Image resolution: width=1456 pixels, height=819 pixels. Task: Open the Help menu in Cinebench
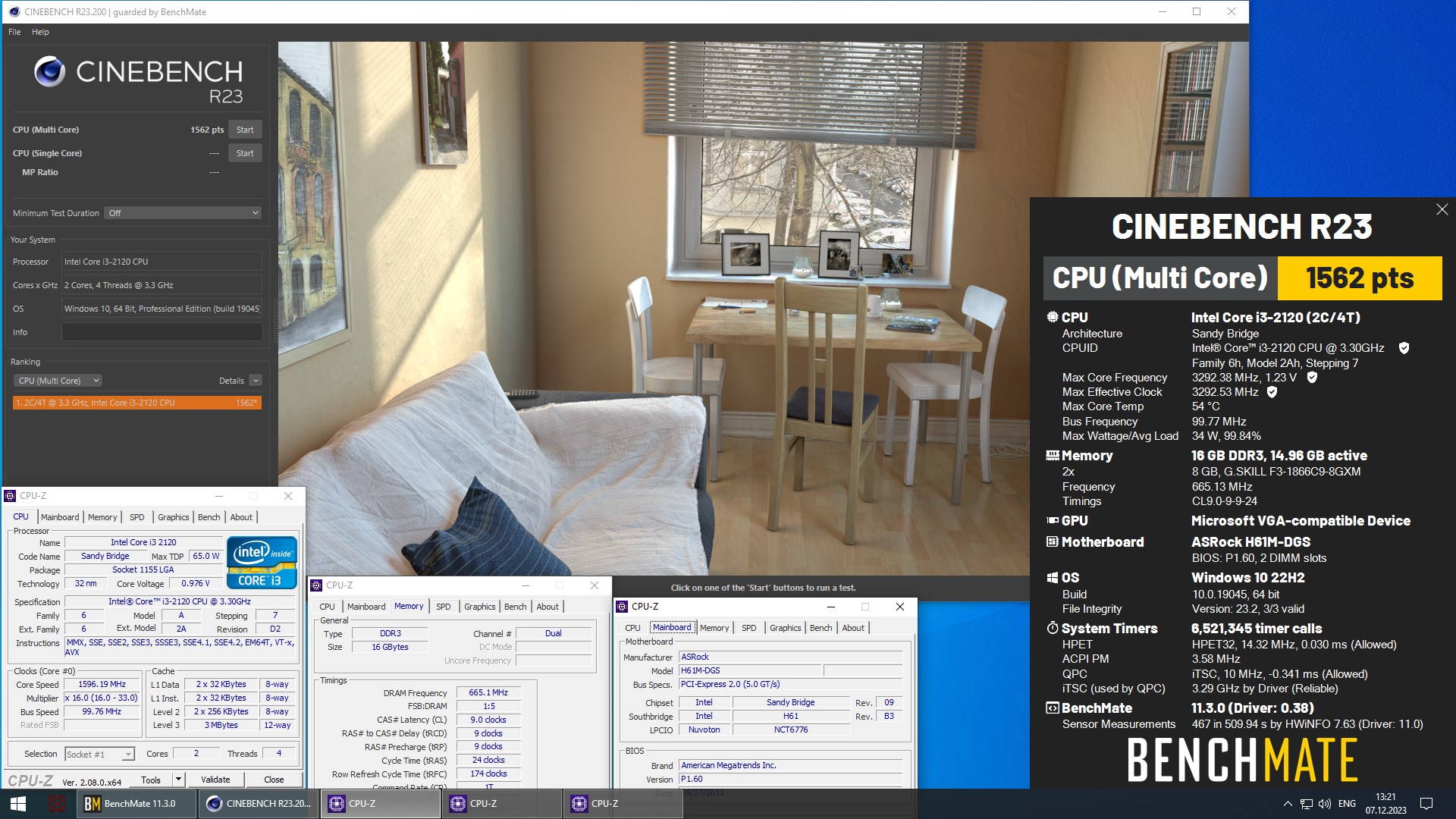click(40, 32)
